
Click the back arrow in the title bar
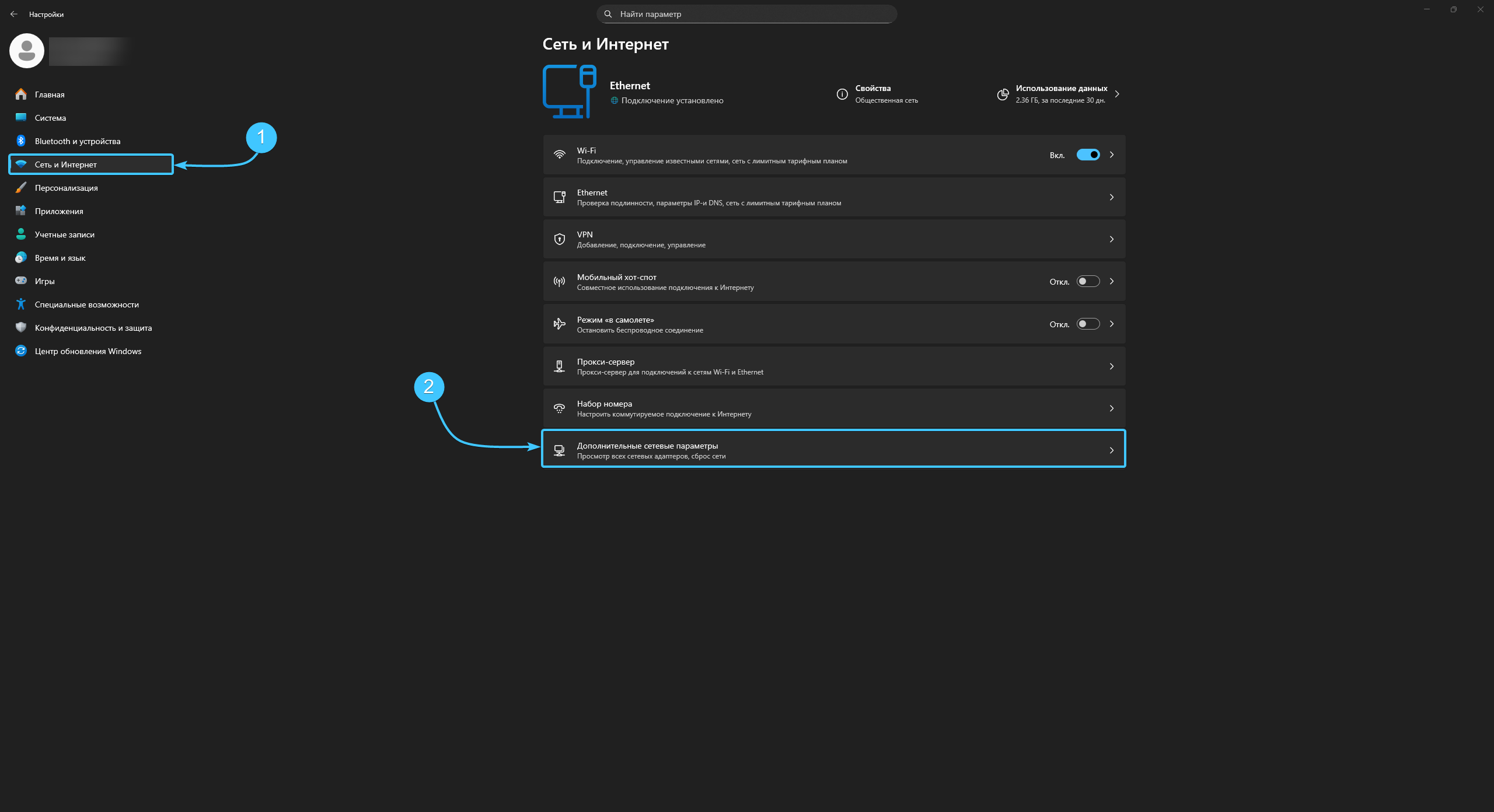click(x=14, y=14)
